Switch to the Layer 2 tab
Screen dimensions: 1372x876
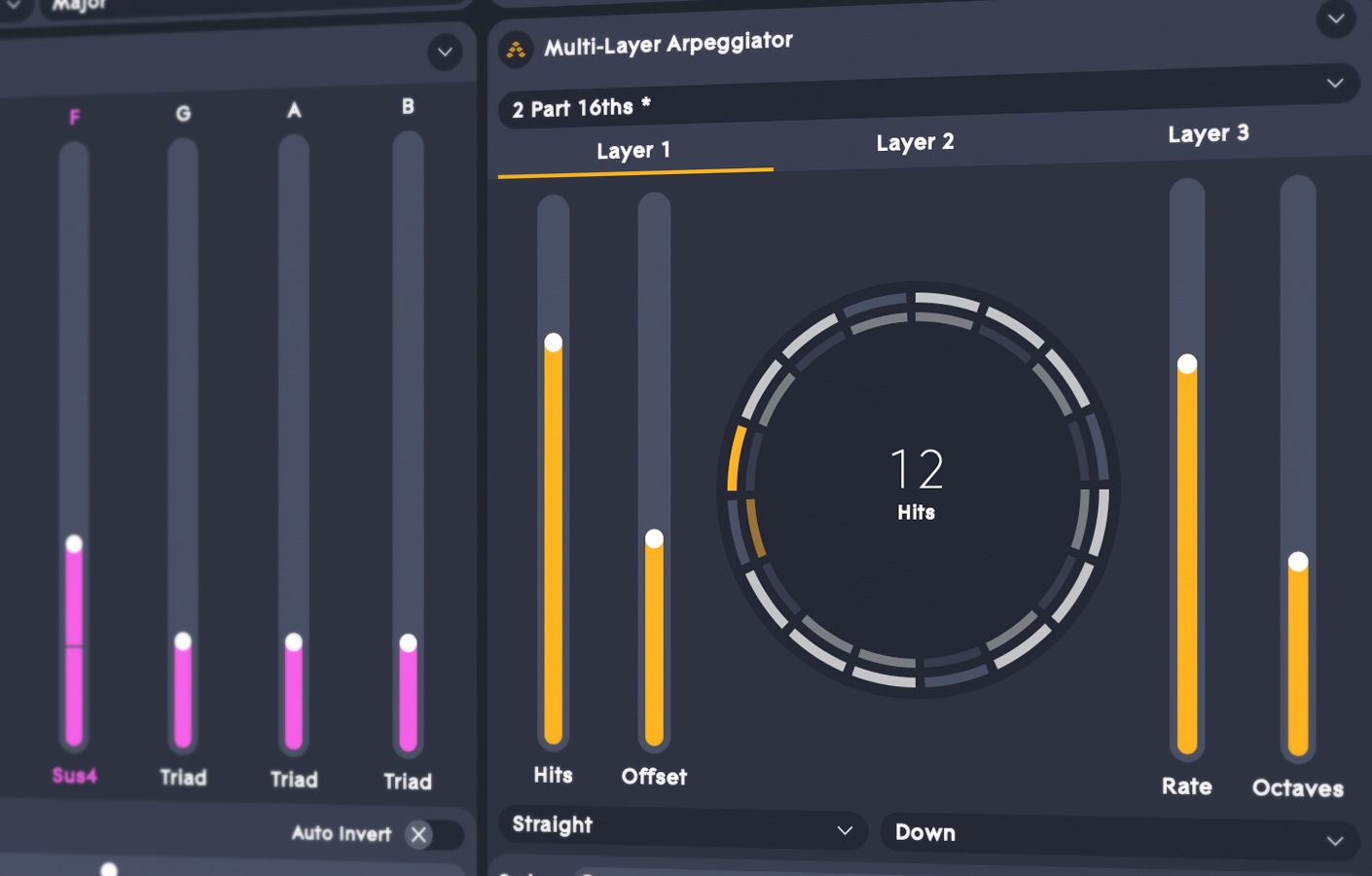[x=915, y=143]
